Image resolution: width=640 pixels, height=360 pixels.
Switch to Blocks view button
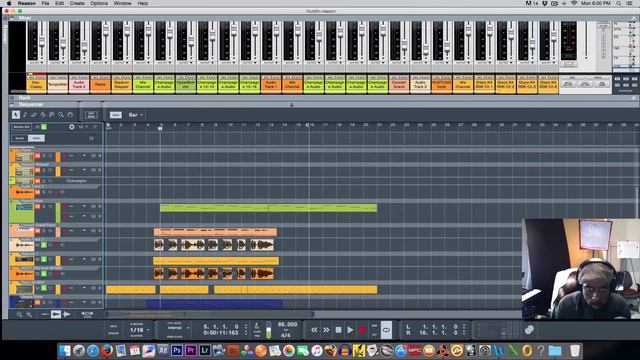click(20, 138)
